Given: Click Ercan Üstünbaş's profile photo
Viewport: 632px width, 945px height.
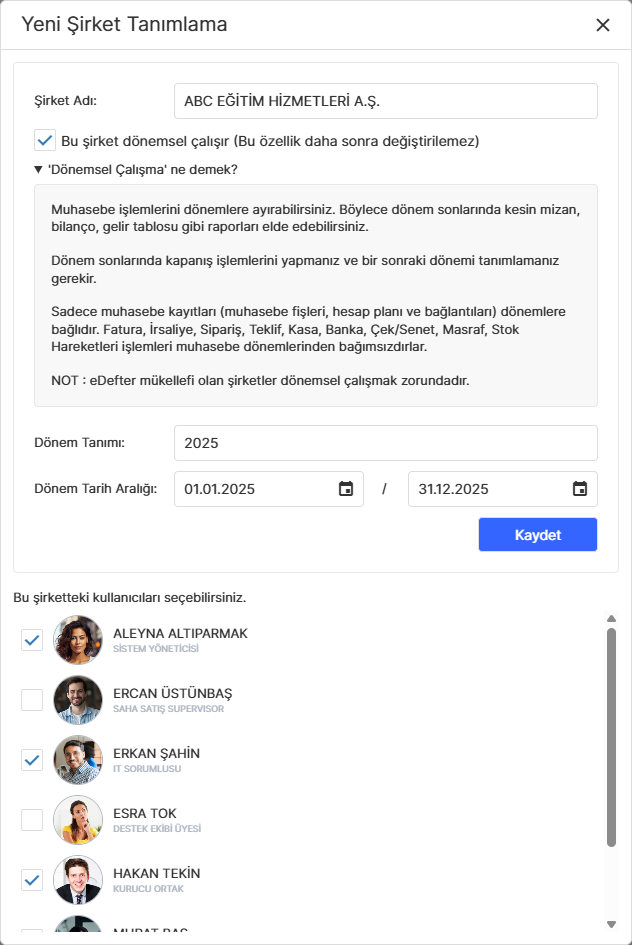Looking at the screenshot, I should 78,700.
